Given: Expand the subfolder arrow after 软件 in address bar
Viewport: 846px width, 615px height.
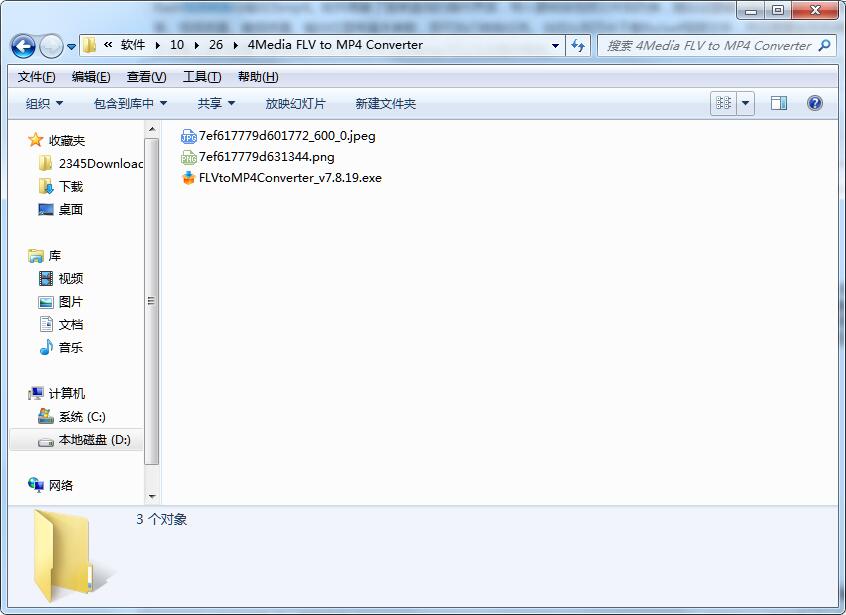Looking at the screenshot, I should 158,45.
